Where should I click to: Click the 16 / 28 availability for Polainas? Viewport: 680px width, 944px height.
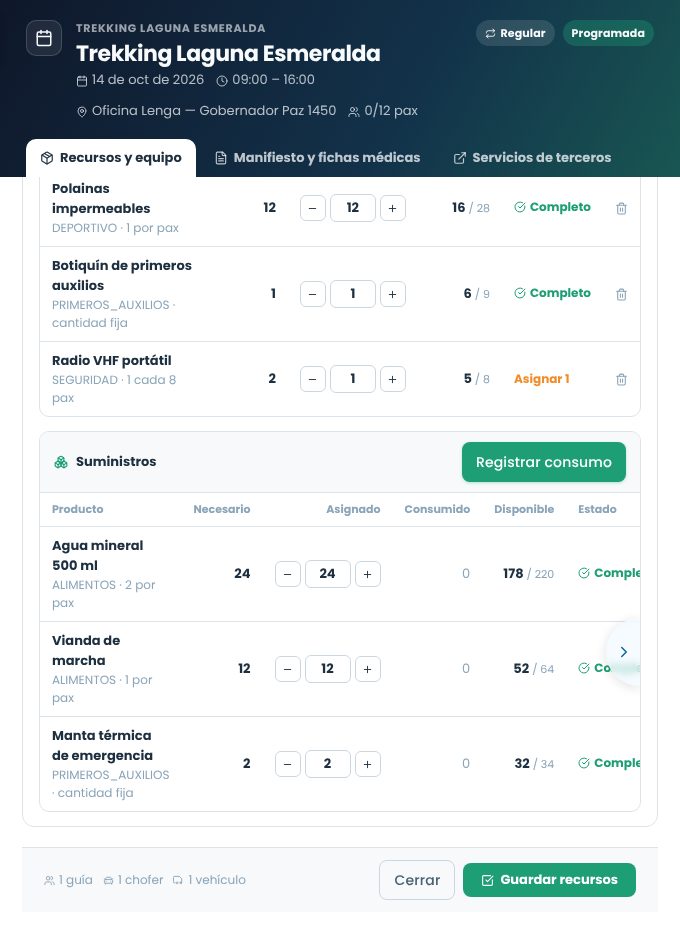(471, 208)
